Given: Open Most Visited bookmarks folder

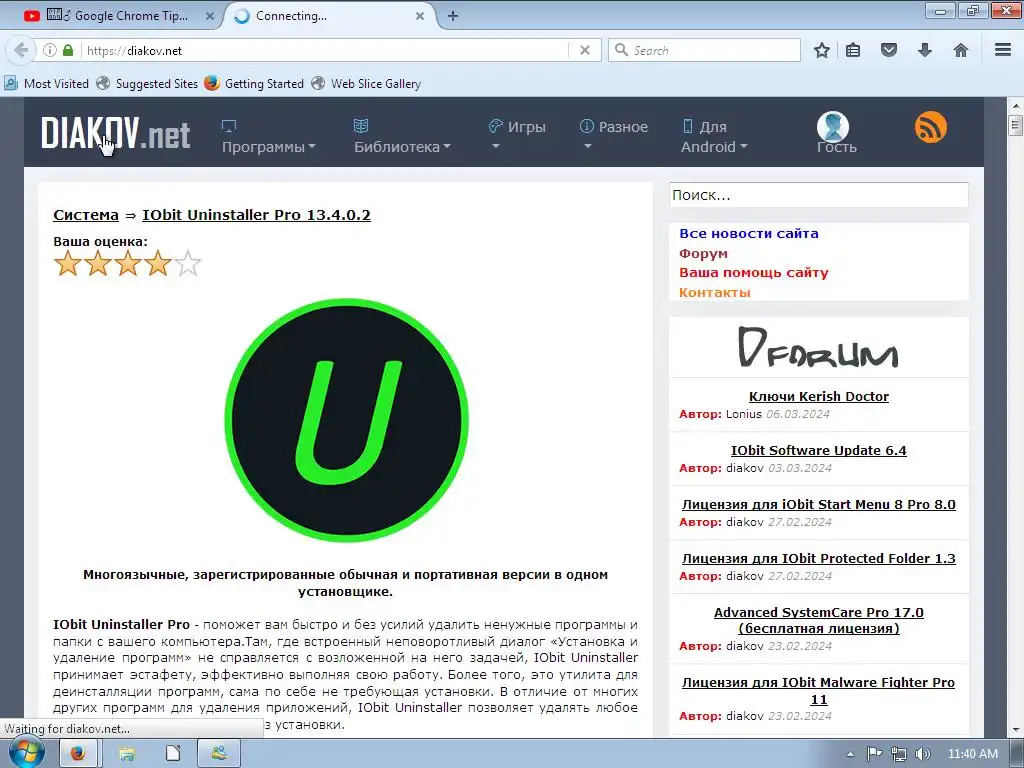Looking at the screenshot, I should [46, 84].
